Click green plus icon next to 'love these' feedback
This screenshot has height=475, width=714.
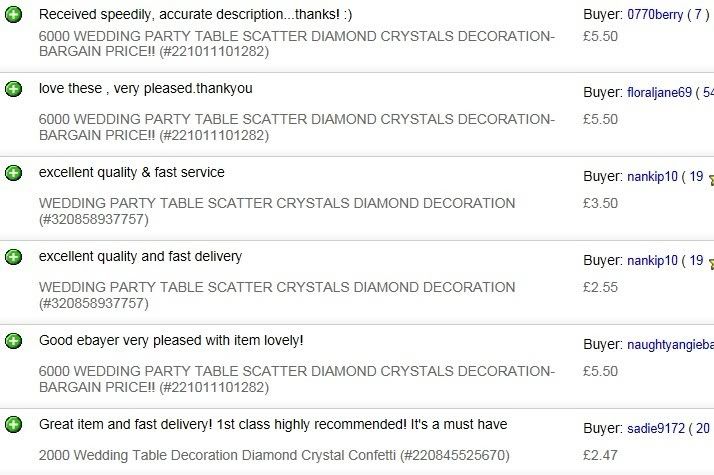[x=13, y=89]
